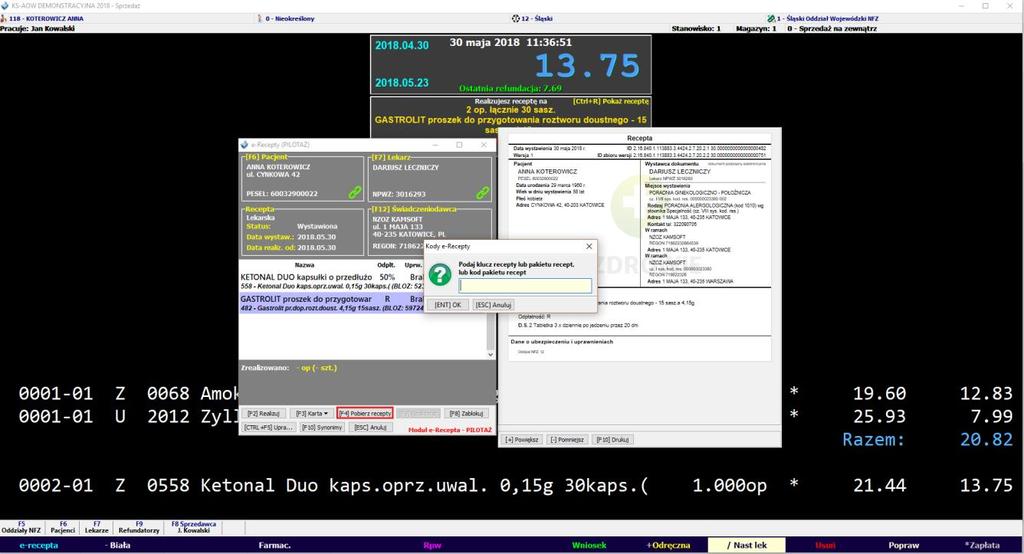Confirm with the [ENT] OK button
Viewport: 1024px width, 554px height.
coord(447,305)
